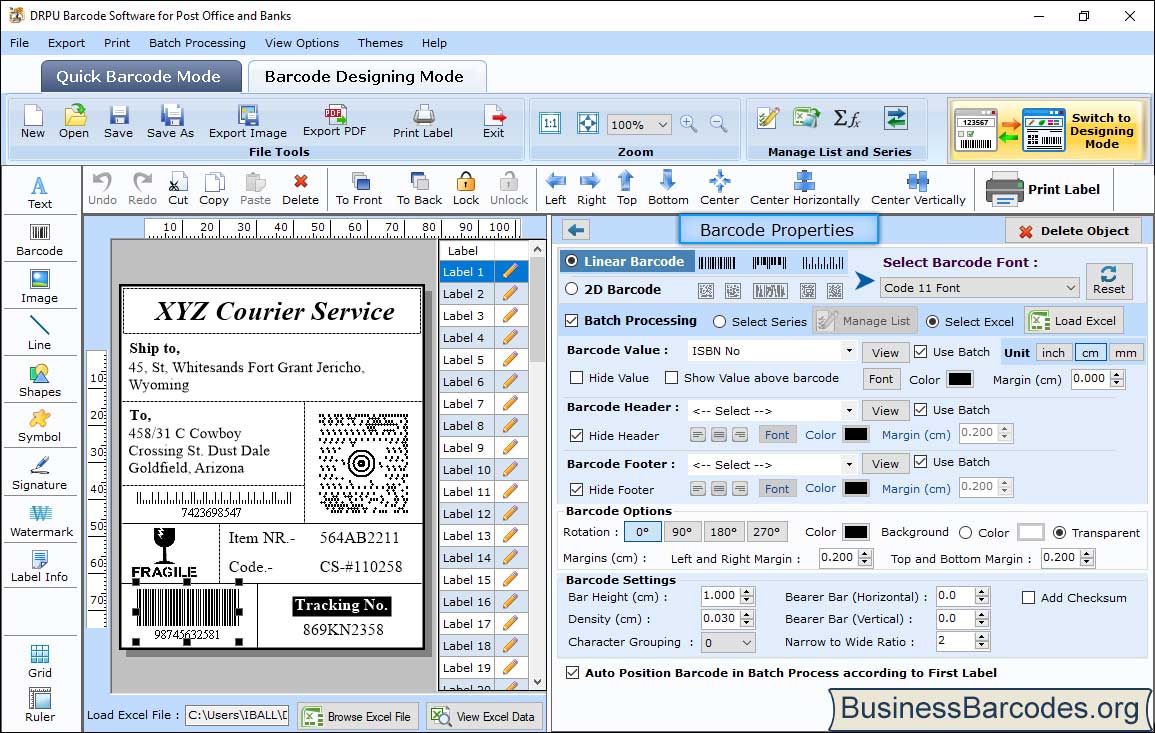Toggle Batch Processing checkbox

[572, 320]
